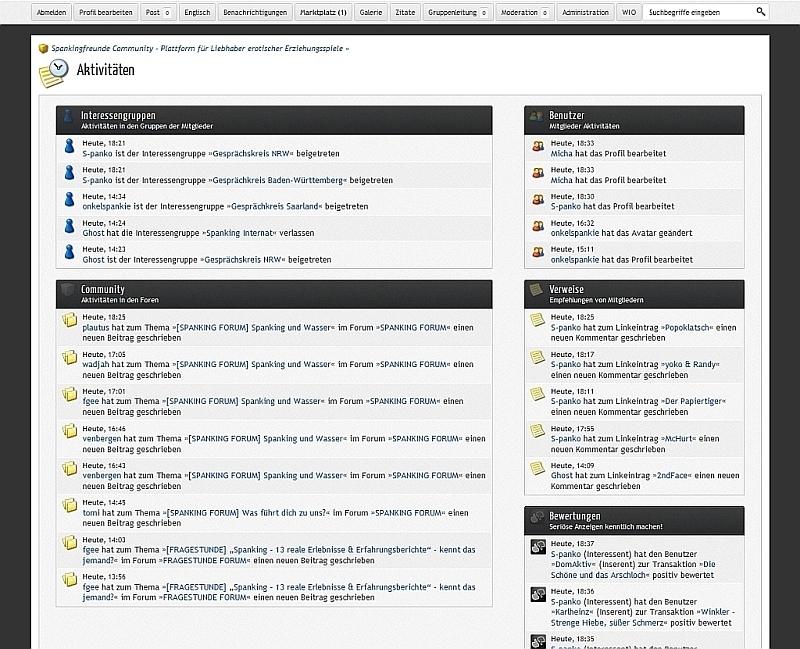Click the Bewertungen panel header icon
This screenshot has width=800, height=649.
click(536, 517)
